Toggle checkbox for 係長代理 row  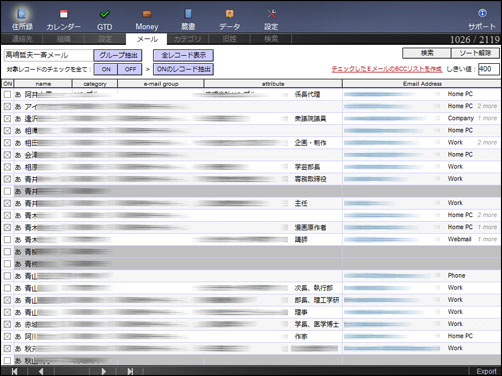[7, 94]
